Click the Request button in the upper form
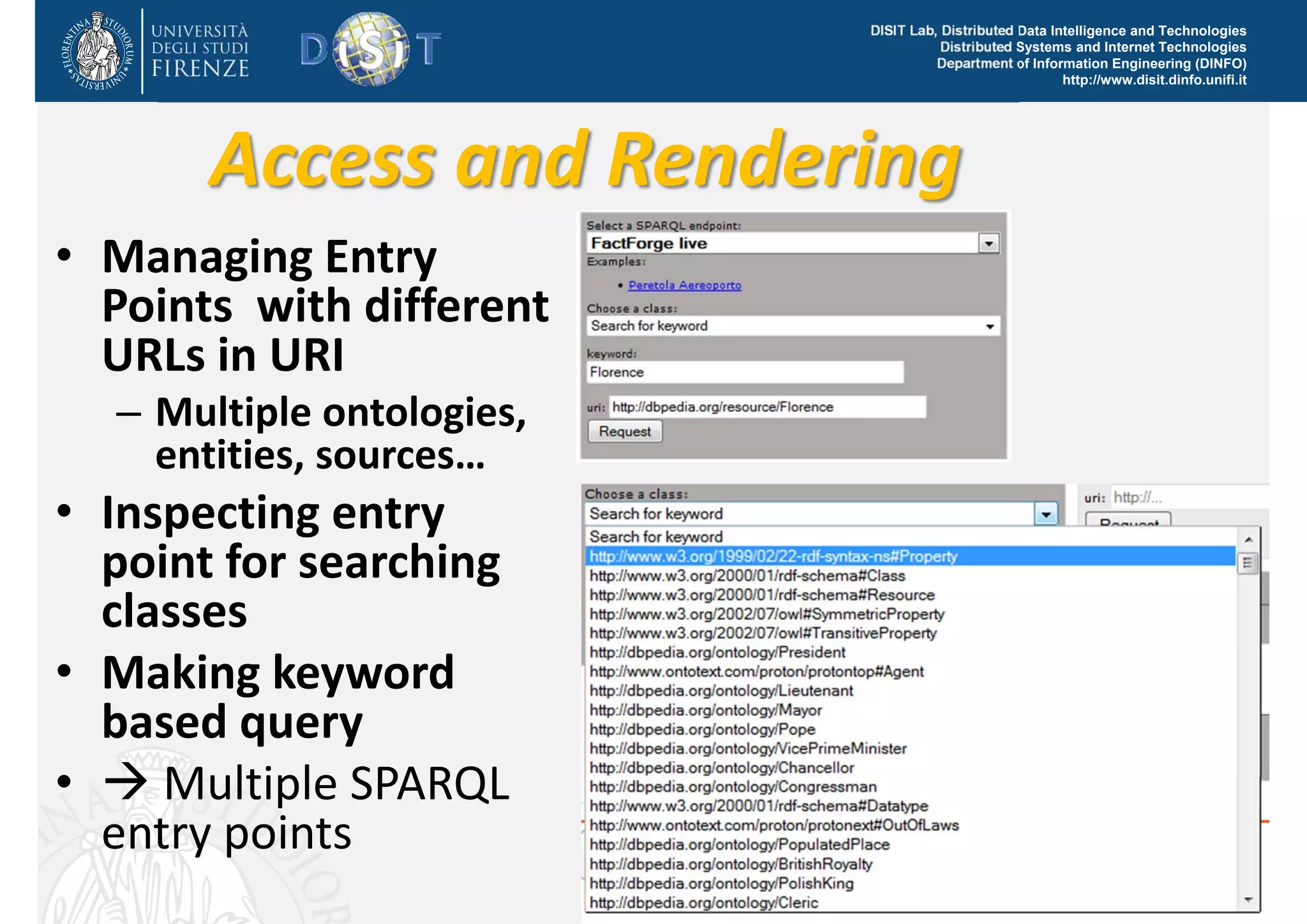The width and height of the screenshot is (1307, 924). tap(625, 432)
